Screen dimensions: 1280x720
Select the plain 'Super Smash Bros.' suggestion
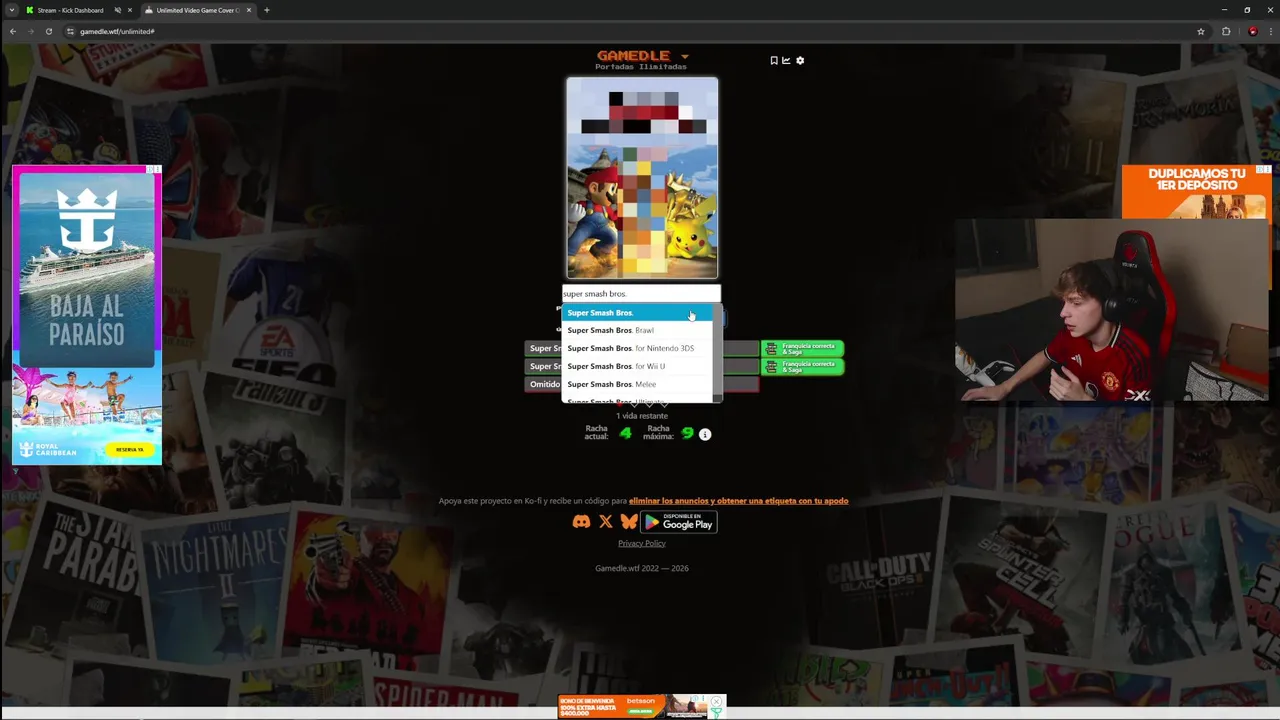tap(637, 313)
